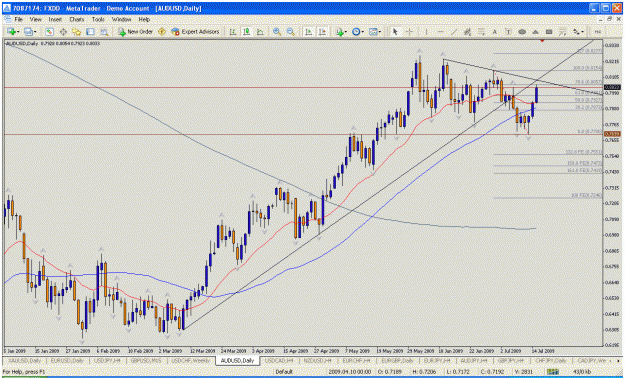Open the Navigator favorites star icon
The height and width of the screenshot is (378, 625).
[x=77, y=32]
